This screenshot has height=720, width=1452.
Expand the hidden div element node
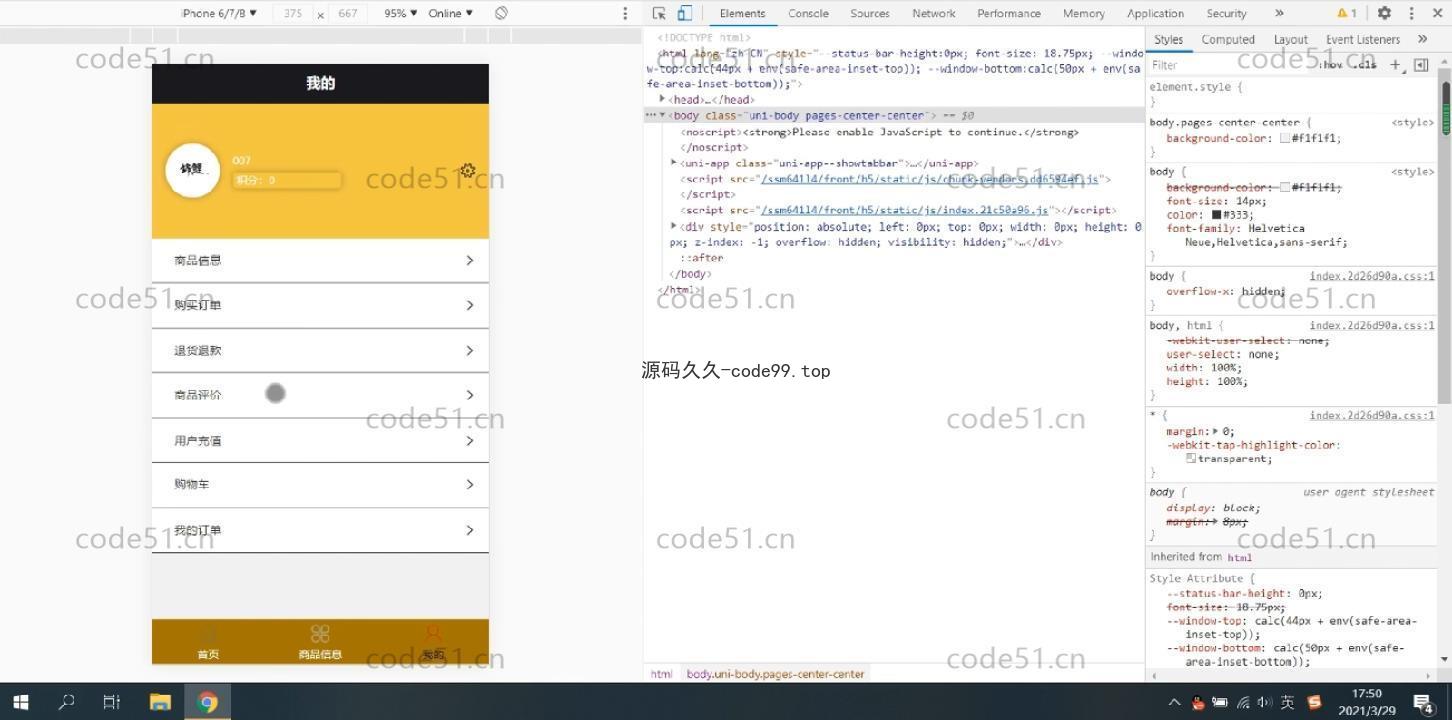[674, 226]
